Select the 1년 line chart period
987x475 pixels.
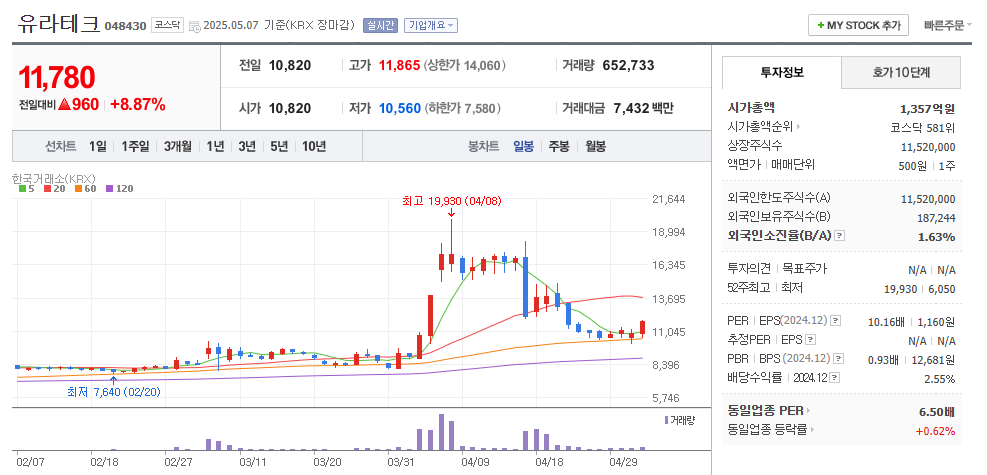click(x=215, y=146)
